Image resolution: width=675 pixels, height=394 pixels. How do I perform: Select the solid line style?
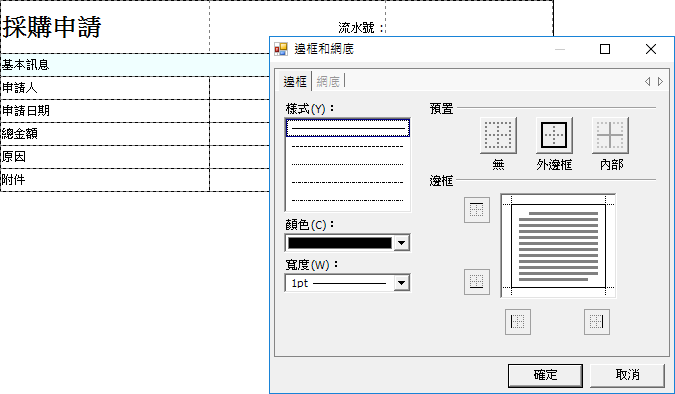348,128
